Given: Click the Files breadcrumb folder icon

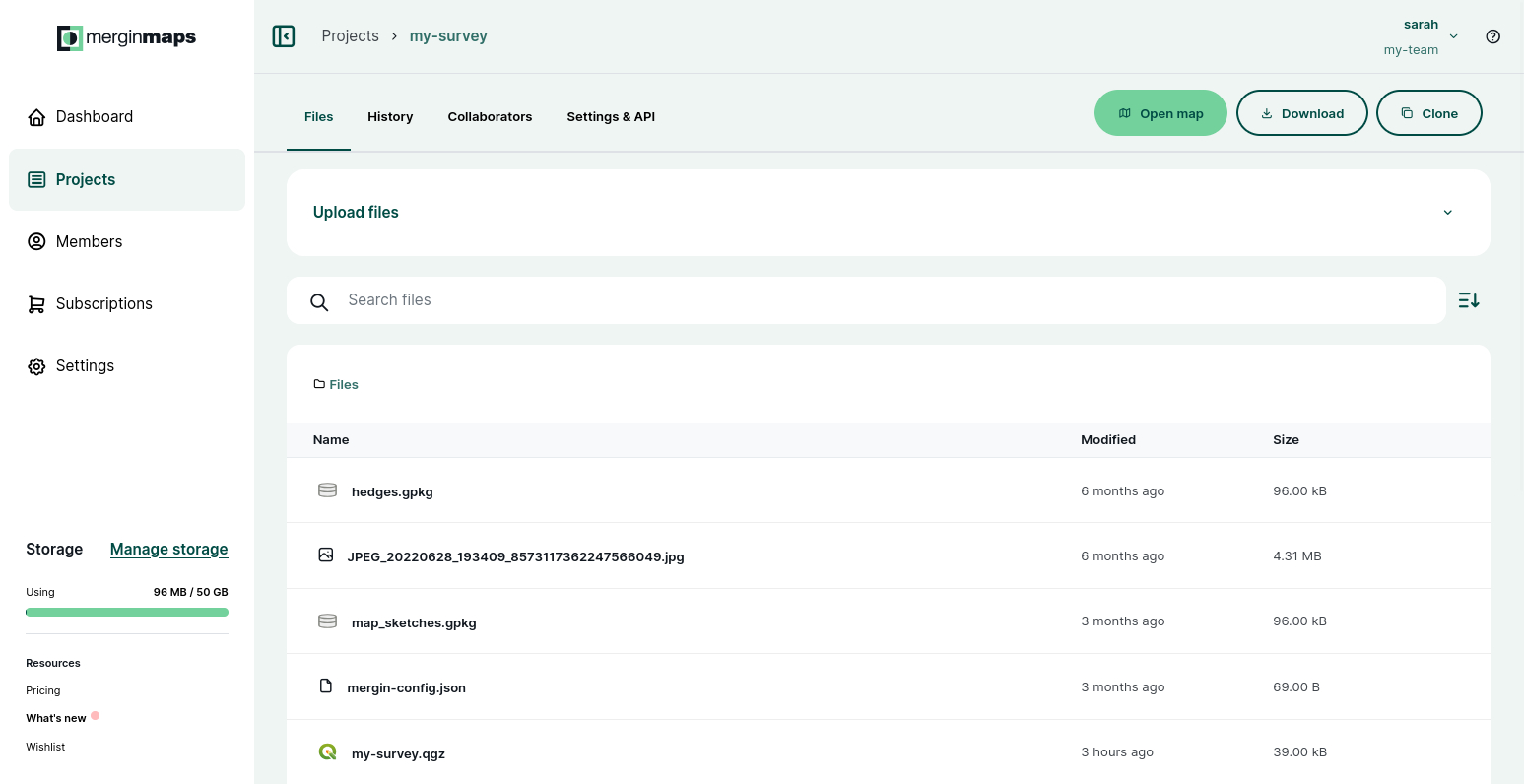Looking at the screenshot, I should pos(319,384).
